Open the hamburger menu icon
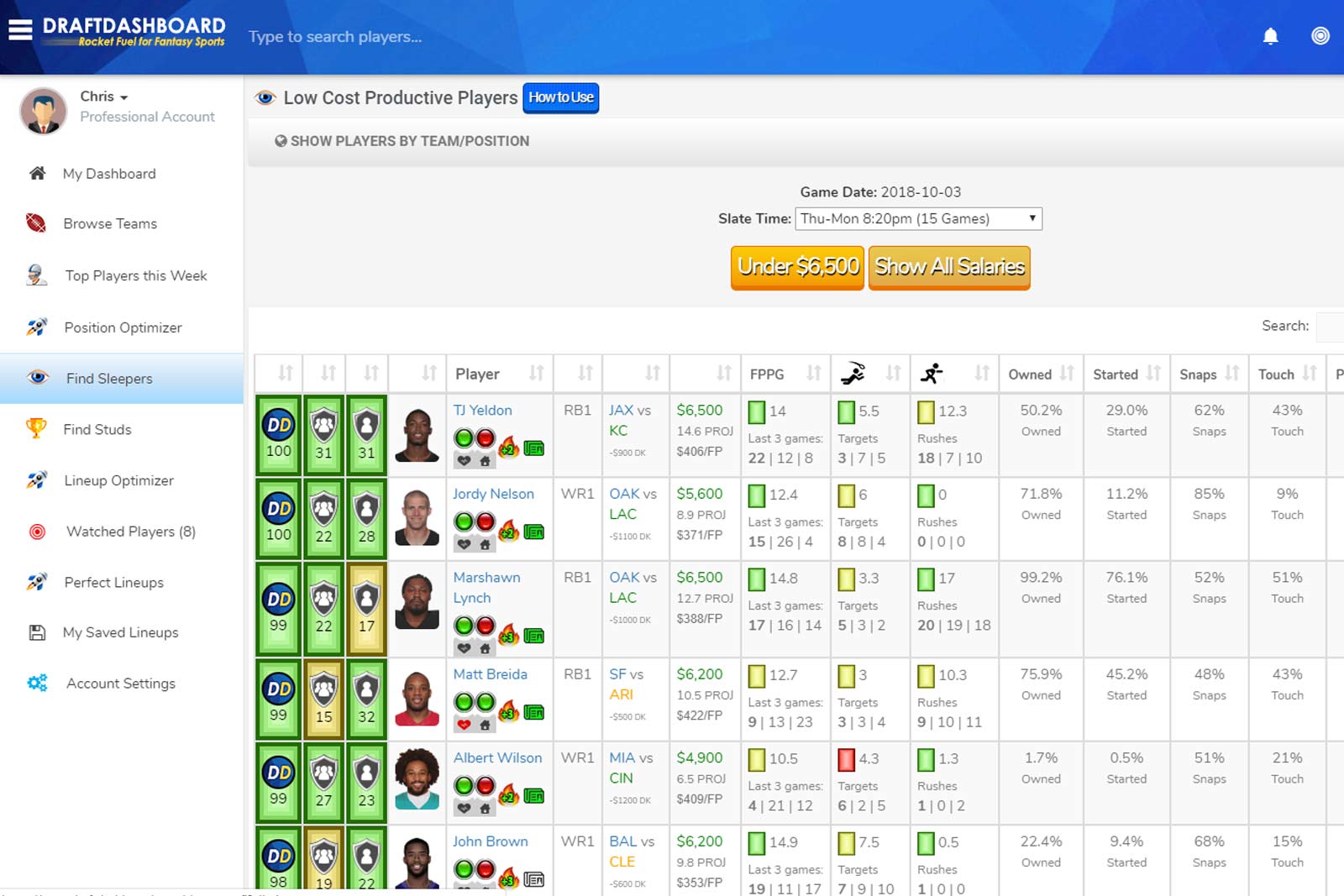This screenshot has width=1344, height=896. [x=20, y=29]
